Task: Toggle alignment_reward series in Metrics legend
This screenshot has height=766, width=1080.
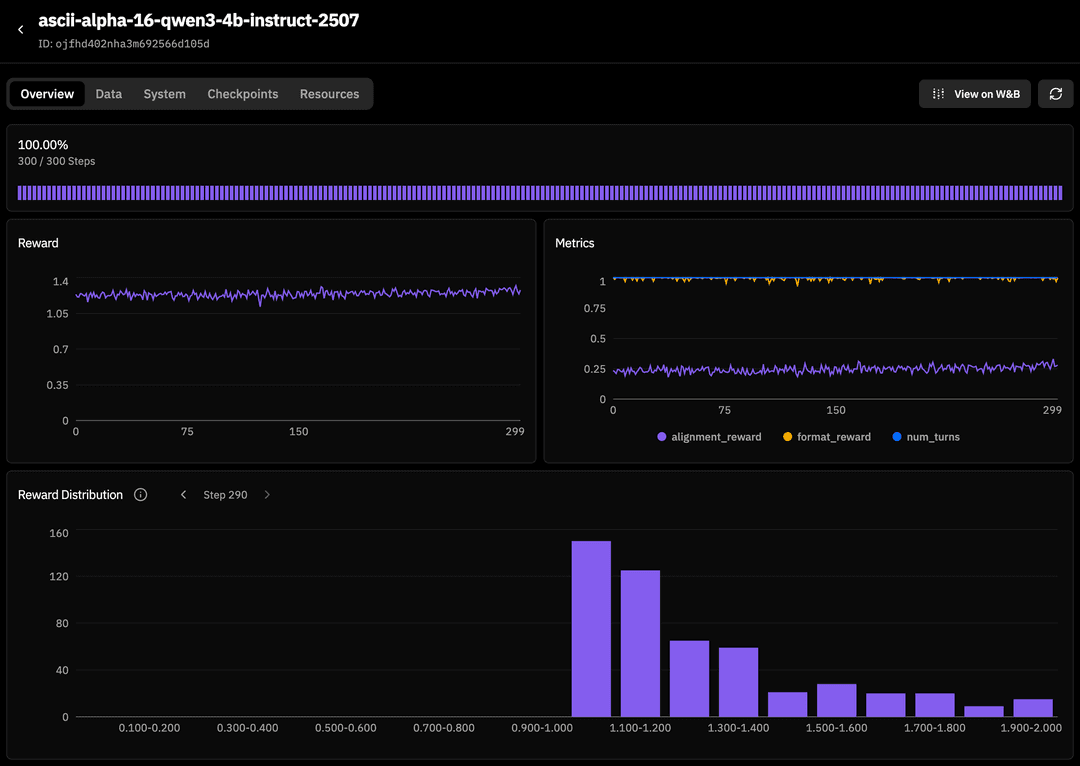Action: point(709,437)
